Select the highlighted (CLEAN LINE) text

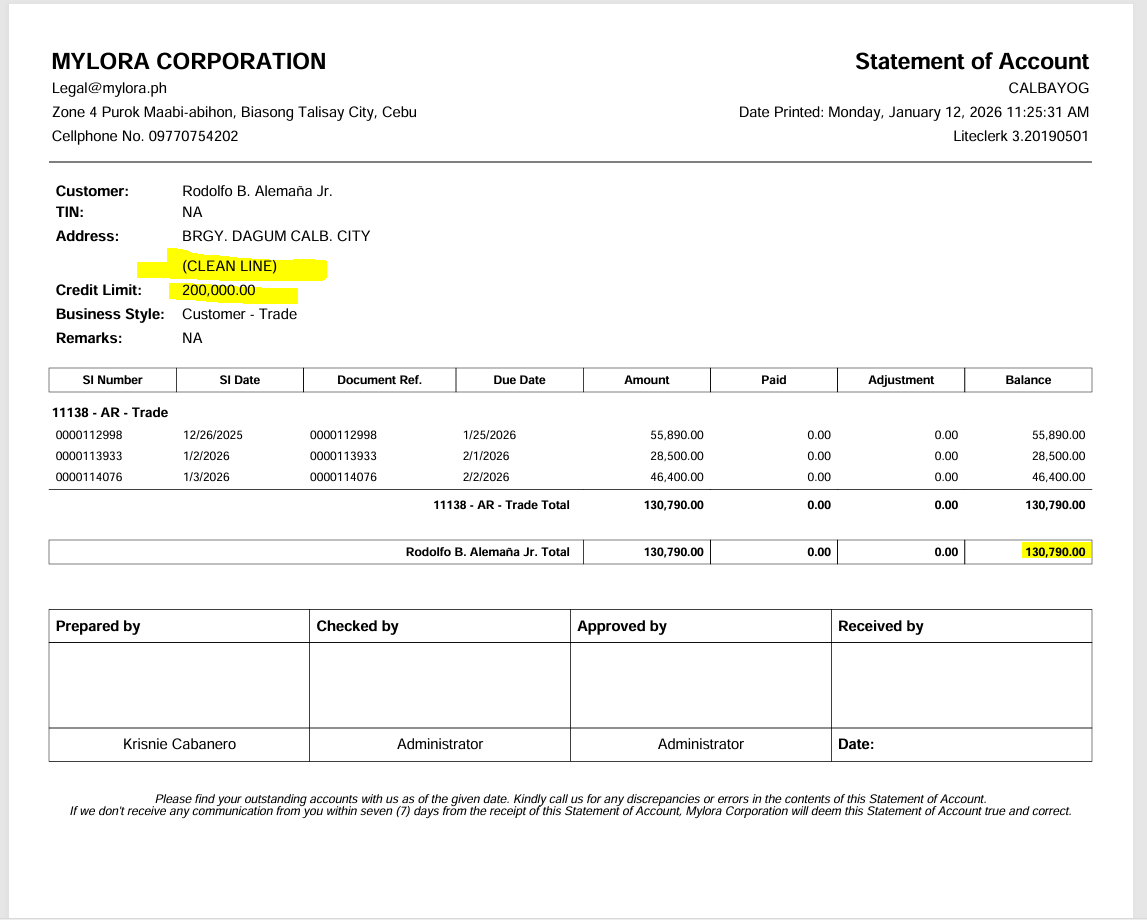229,266
